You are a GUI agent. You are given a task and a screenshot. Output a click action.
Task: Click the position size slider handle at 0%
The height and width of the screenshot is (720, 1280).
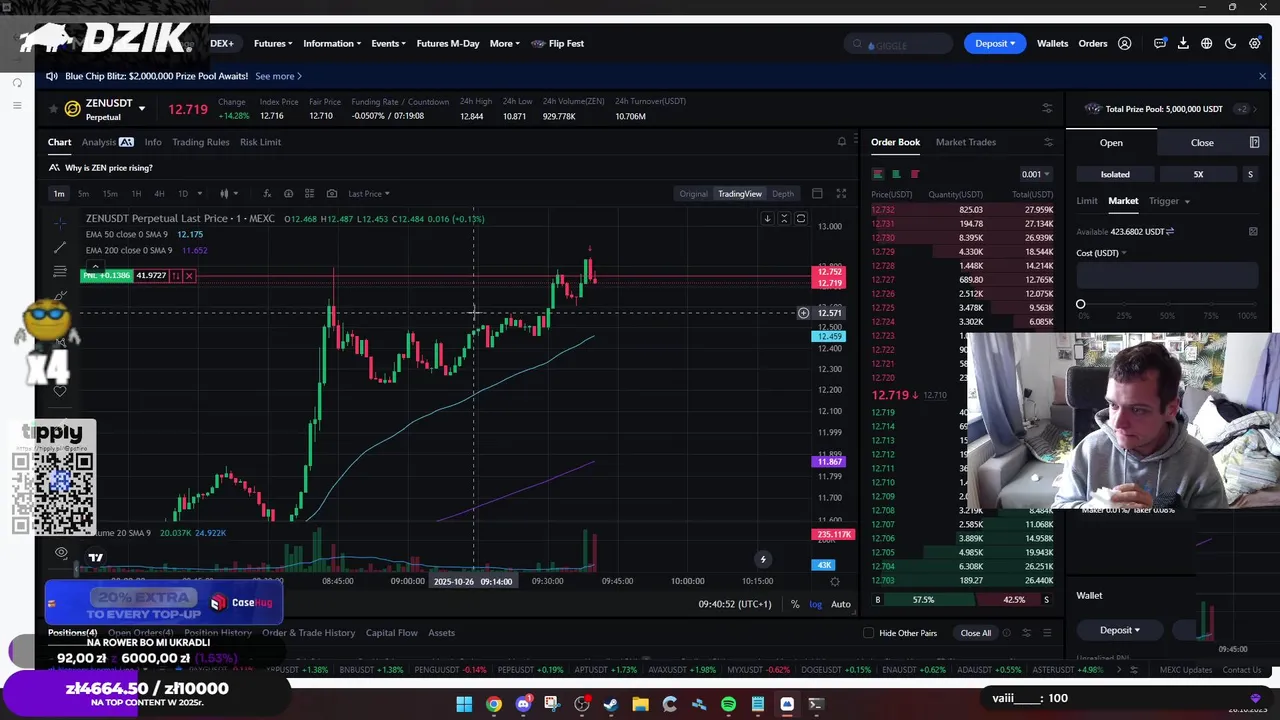coord(1080,304)
